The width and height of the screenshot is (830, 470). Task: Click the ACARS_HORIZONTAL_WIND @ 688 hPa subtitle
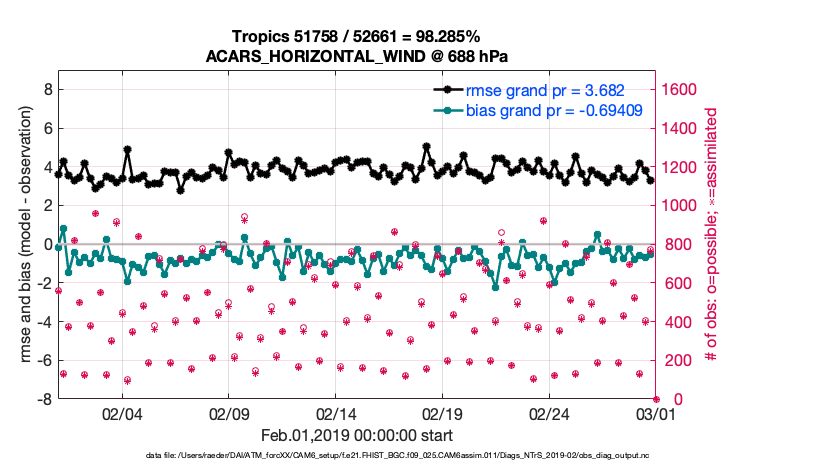pos(357,55)
